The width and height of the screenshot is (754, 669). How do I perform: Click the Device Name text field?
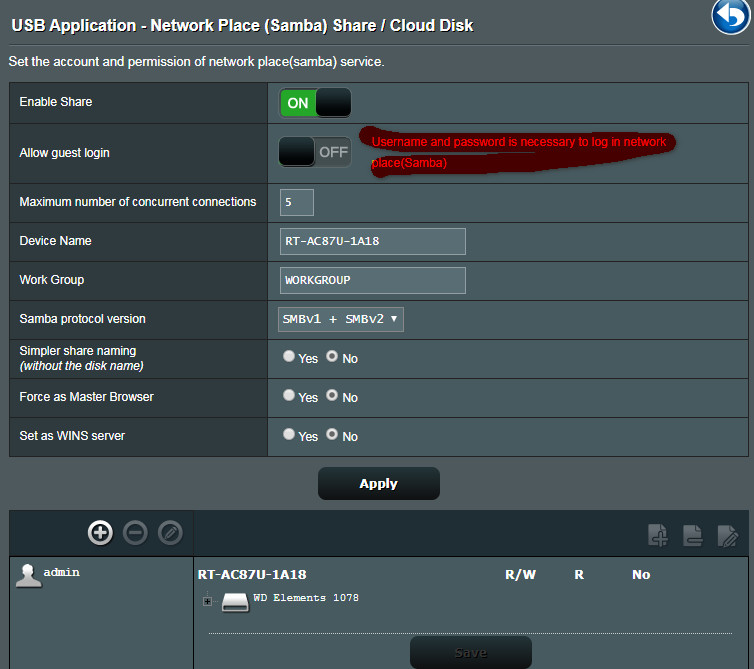pyautogui.click(x=373, y=241)
